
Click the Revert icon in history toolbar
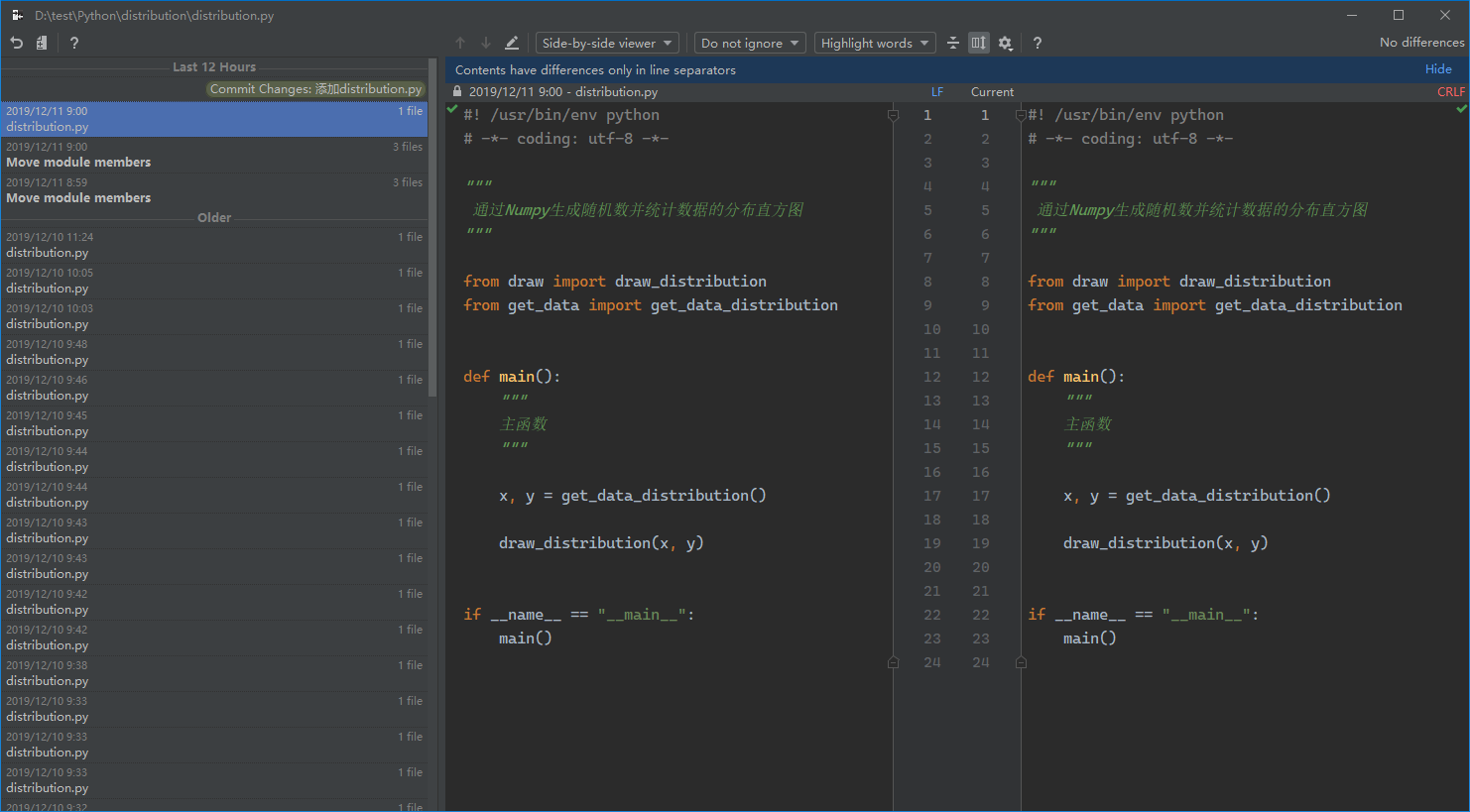pos(17,43)
